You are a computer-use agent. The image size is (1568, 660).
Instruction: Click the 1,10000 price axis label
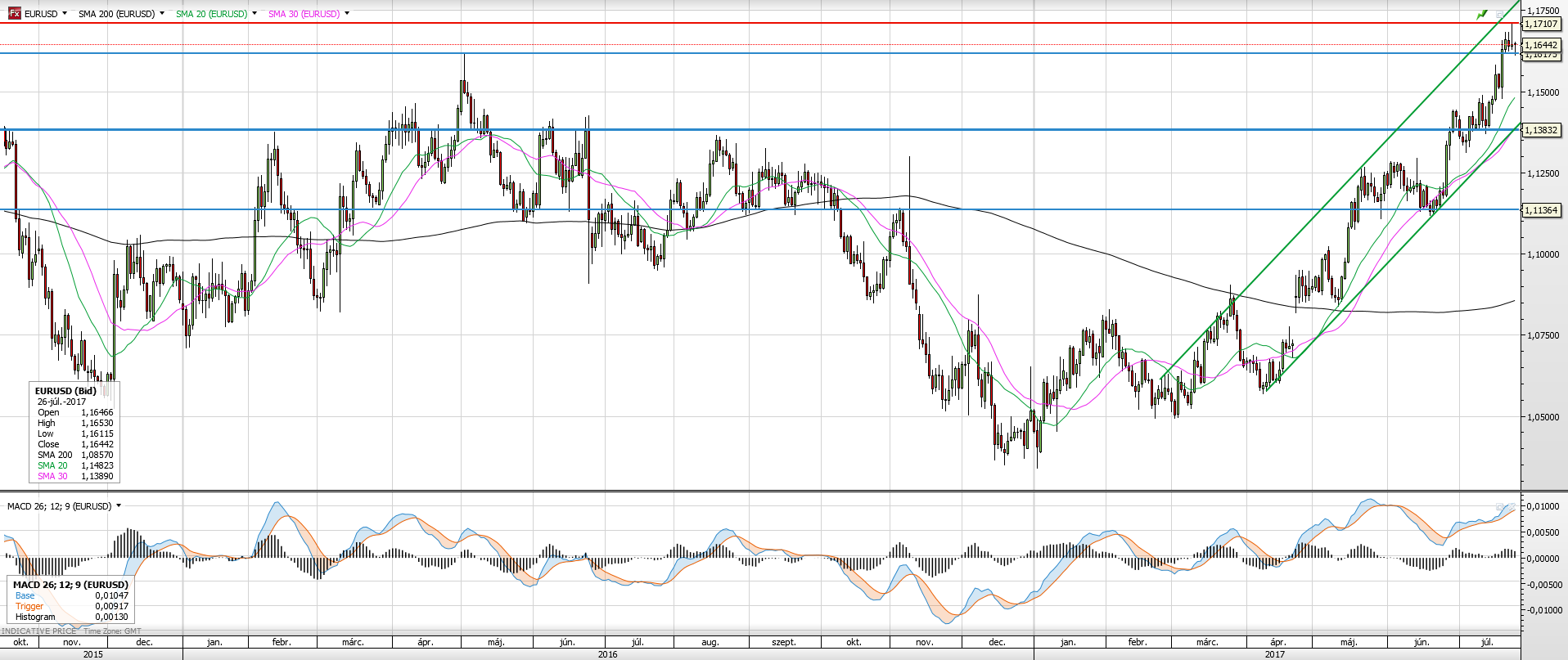(x=1543, y=254)
